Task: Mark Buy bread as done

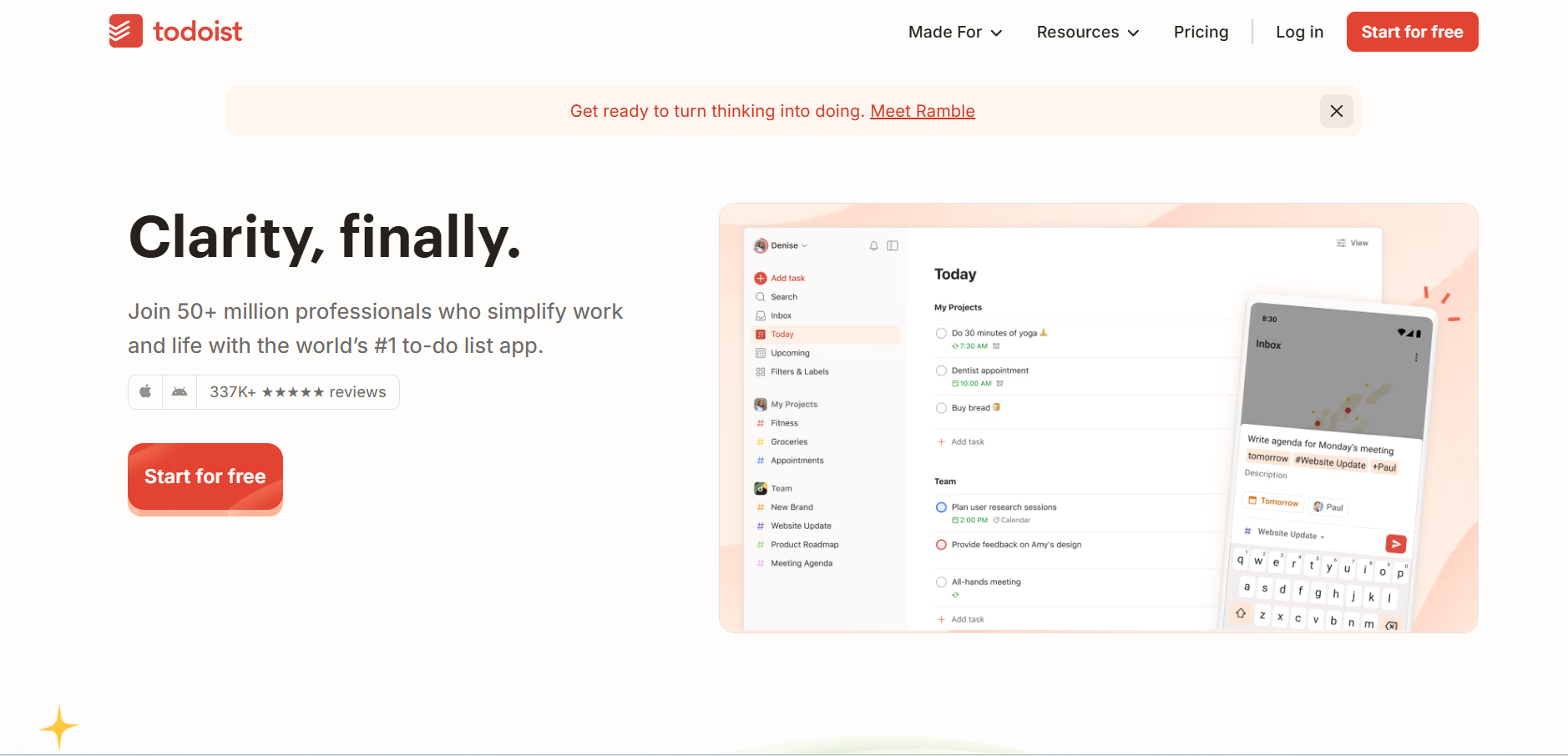Action: [x=941, y=408]
